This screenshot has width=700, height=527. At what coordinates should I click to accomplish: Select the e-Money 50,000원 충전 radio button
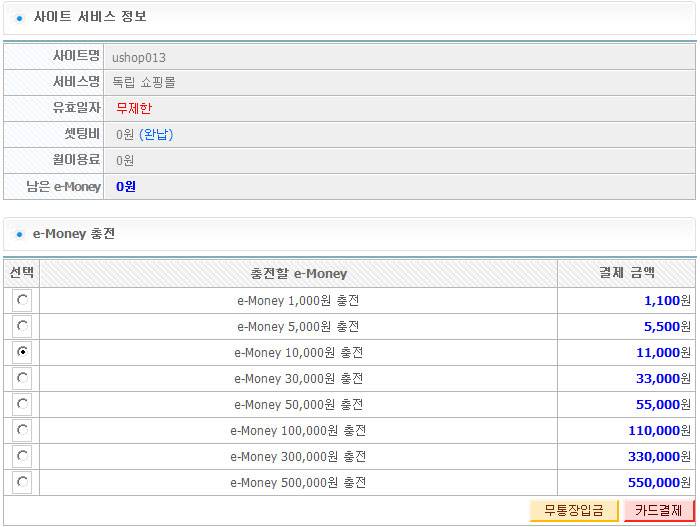coord(22,404)
